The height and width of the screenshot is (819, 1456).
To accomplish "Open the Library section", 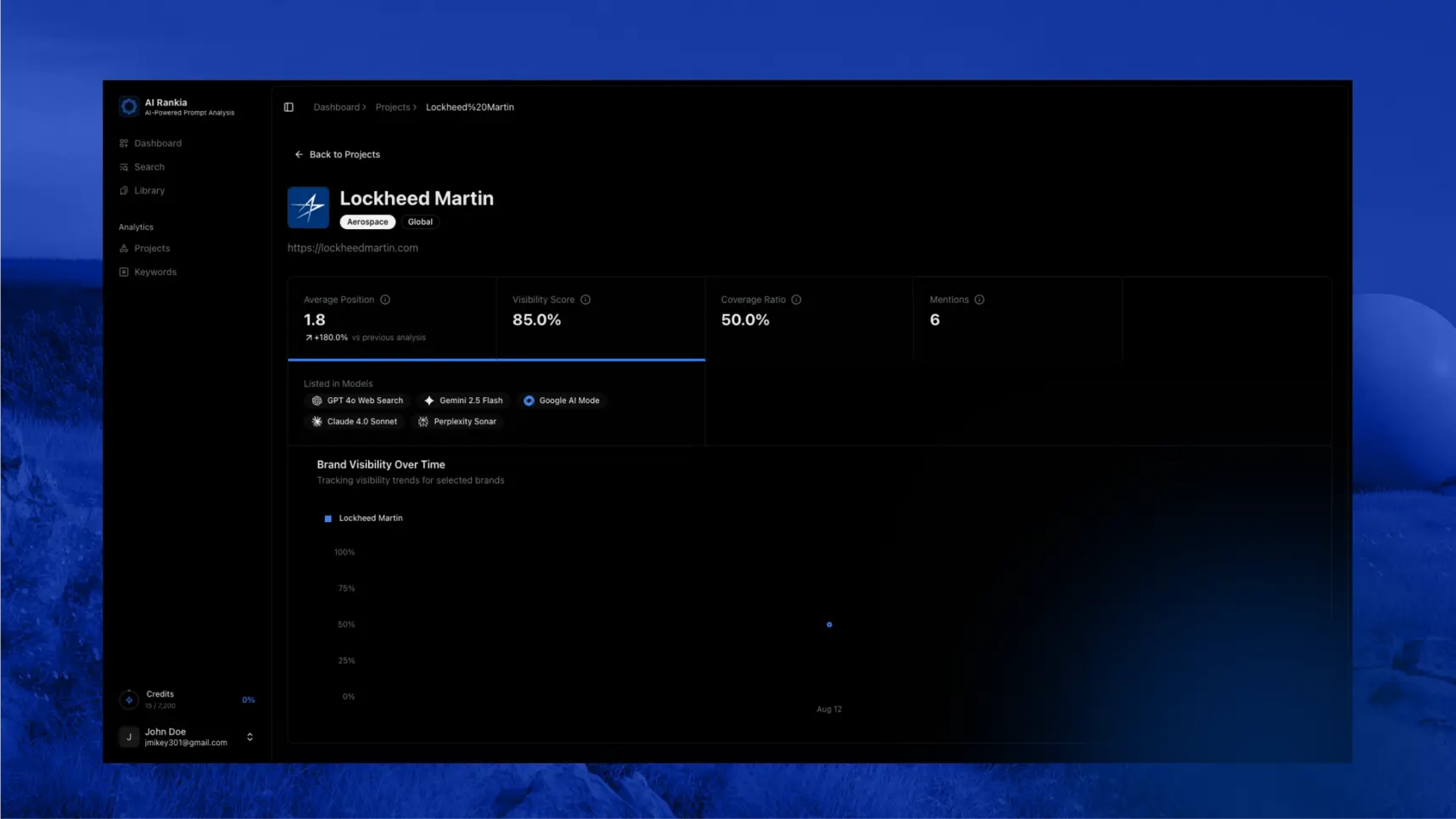I will 150,190.
